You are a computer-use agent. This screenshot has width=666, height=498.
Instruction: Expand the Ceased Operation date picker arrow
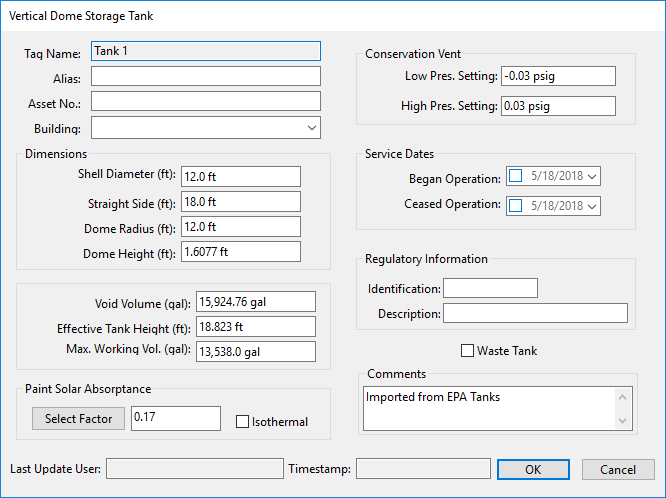click(x=592, y=206)
